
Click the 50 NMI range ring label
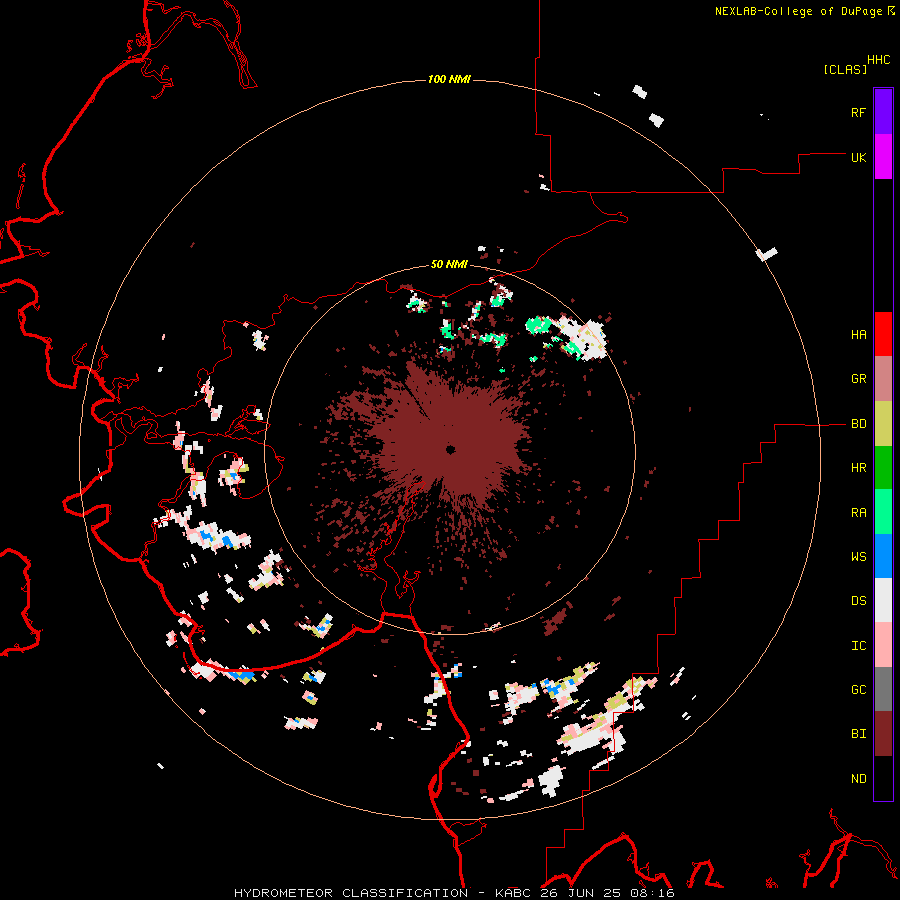click(449, 264)
